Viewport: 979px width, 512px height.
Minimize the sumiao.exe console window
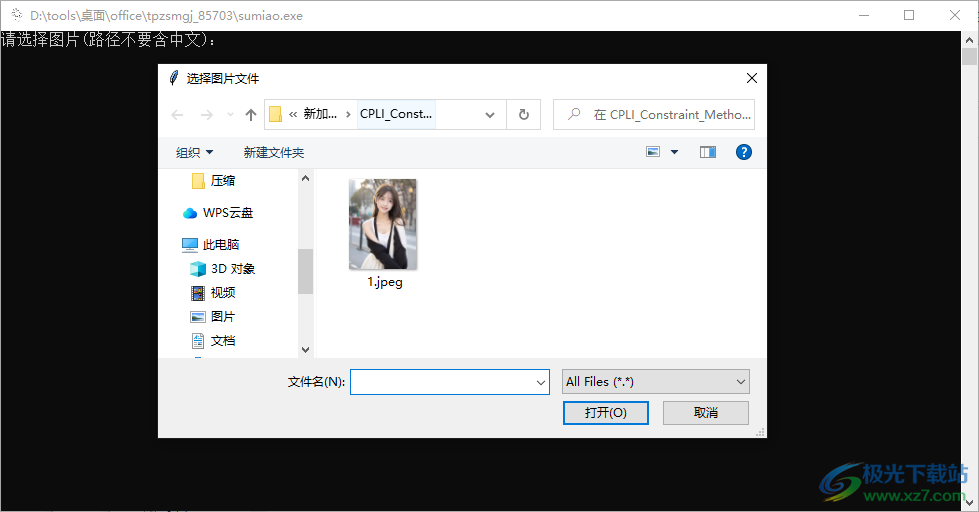(x=864, y=15)
